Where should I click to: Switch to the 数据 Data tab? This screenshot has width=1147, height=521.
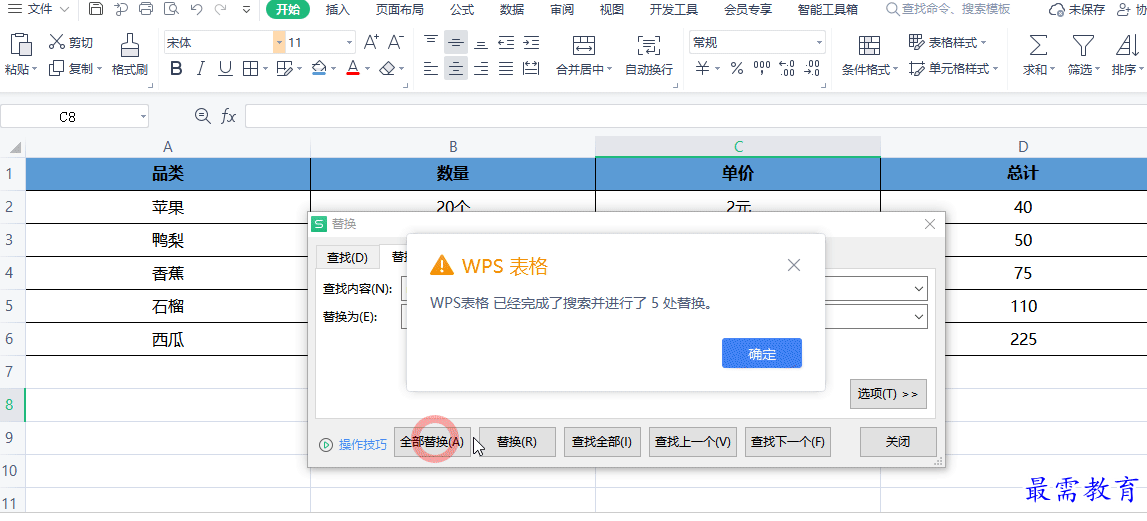(512, 10)
